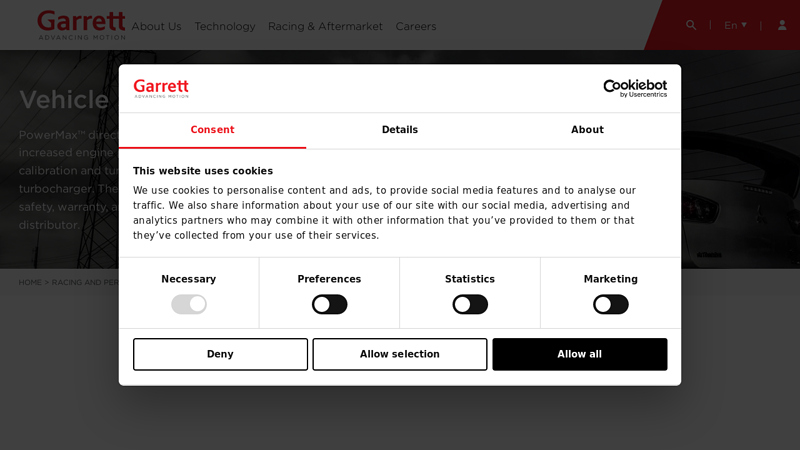The height and width of the screenshot is (450, 800).
Task: Expand the En language dropdown
Action: [735, 25]
